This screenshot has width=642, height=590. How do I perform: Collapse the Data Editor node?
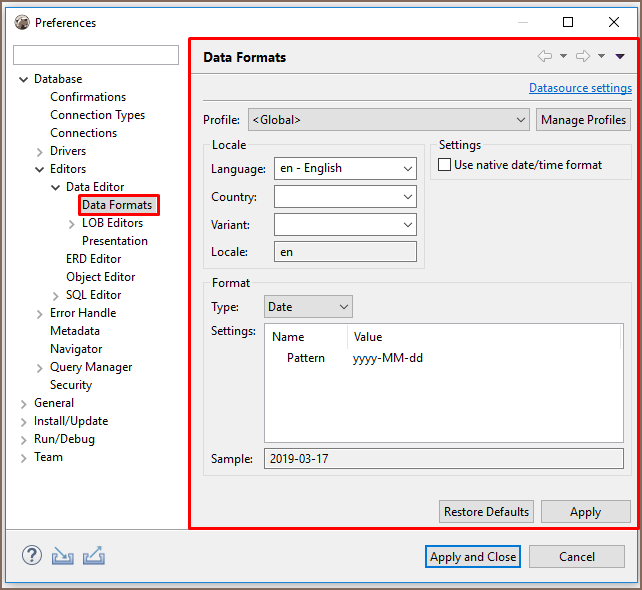click(x=55, y=188)
